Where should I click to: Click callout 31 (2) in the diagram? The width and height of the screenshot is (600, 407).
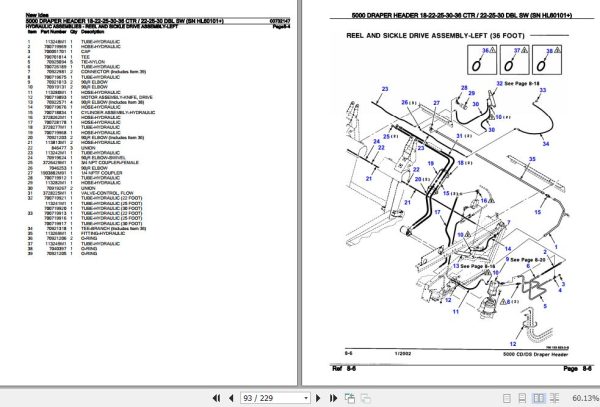(464, 136)
